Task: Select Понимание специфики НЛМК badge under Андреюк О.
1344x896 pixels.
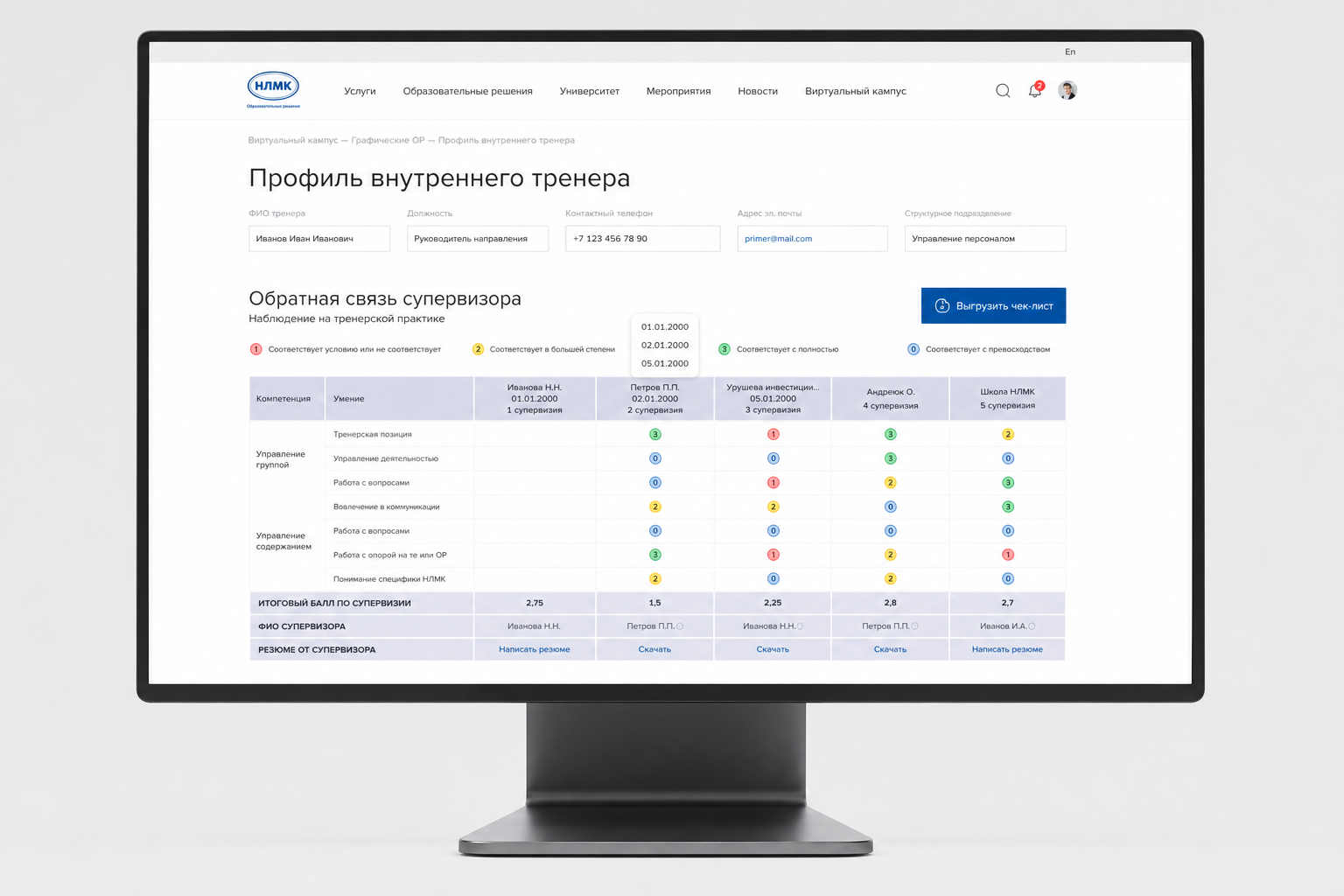Action: click(891, 579)
